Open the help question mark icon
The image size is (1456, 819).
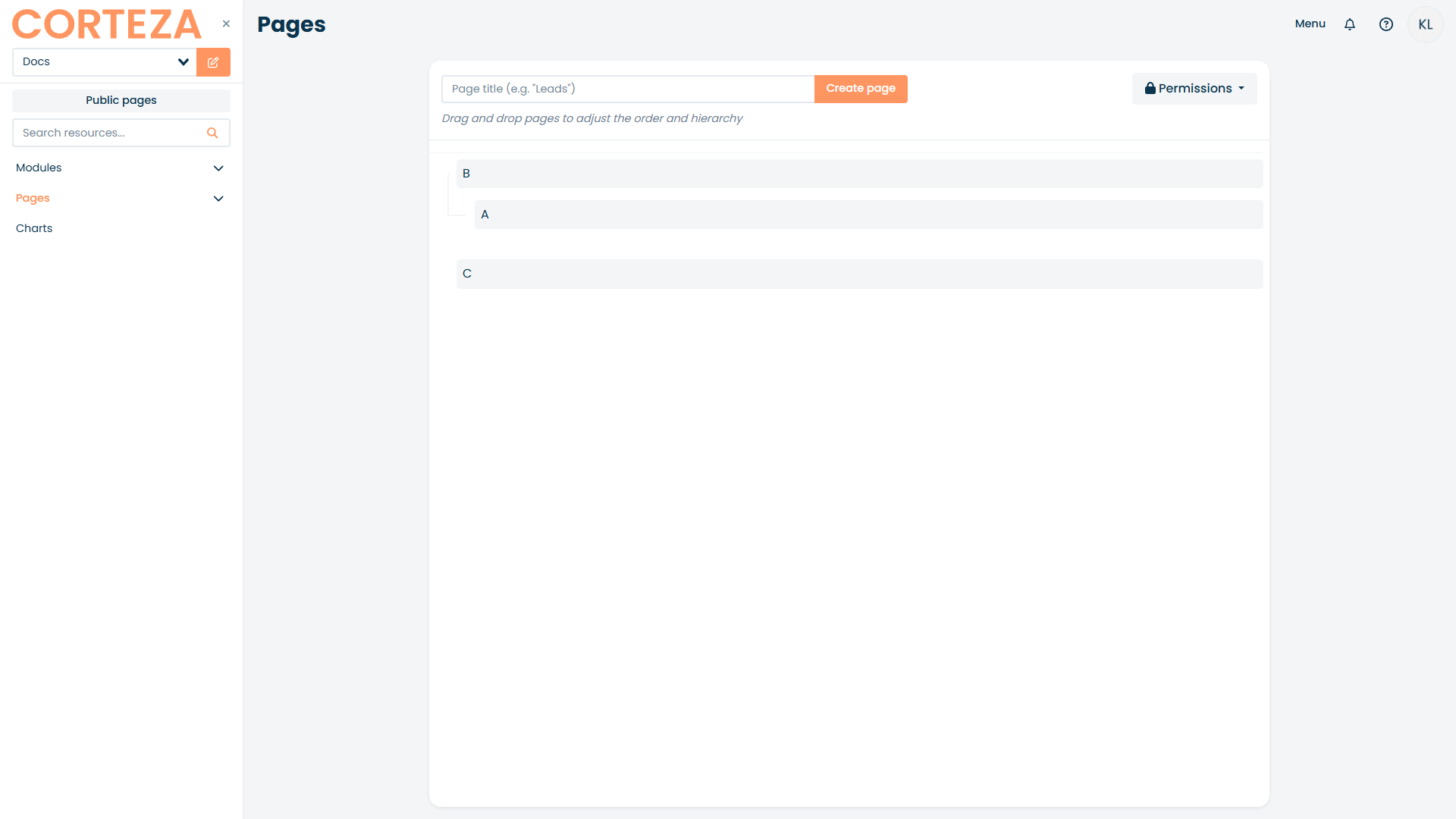[x=1386, y=24]
